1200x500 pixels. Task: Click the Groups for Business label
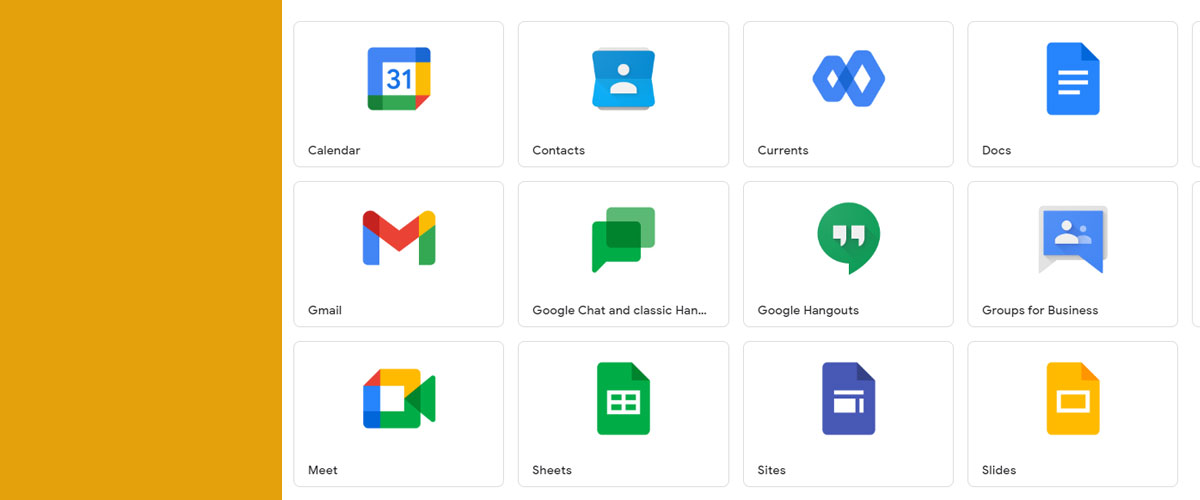(1040, 310)
